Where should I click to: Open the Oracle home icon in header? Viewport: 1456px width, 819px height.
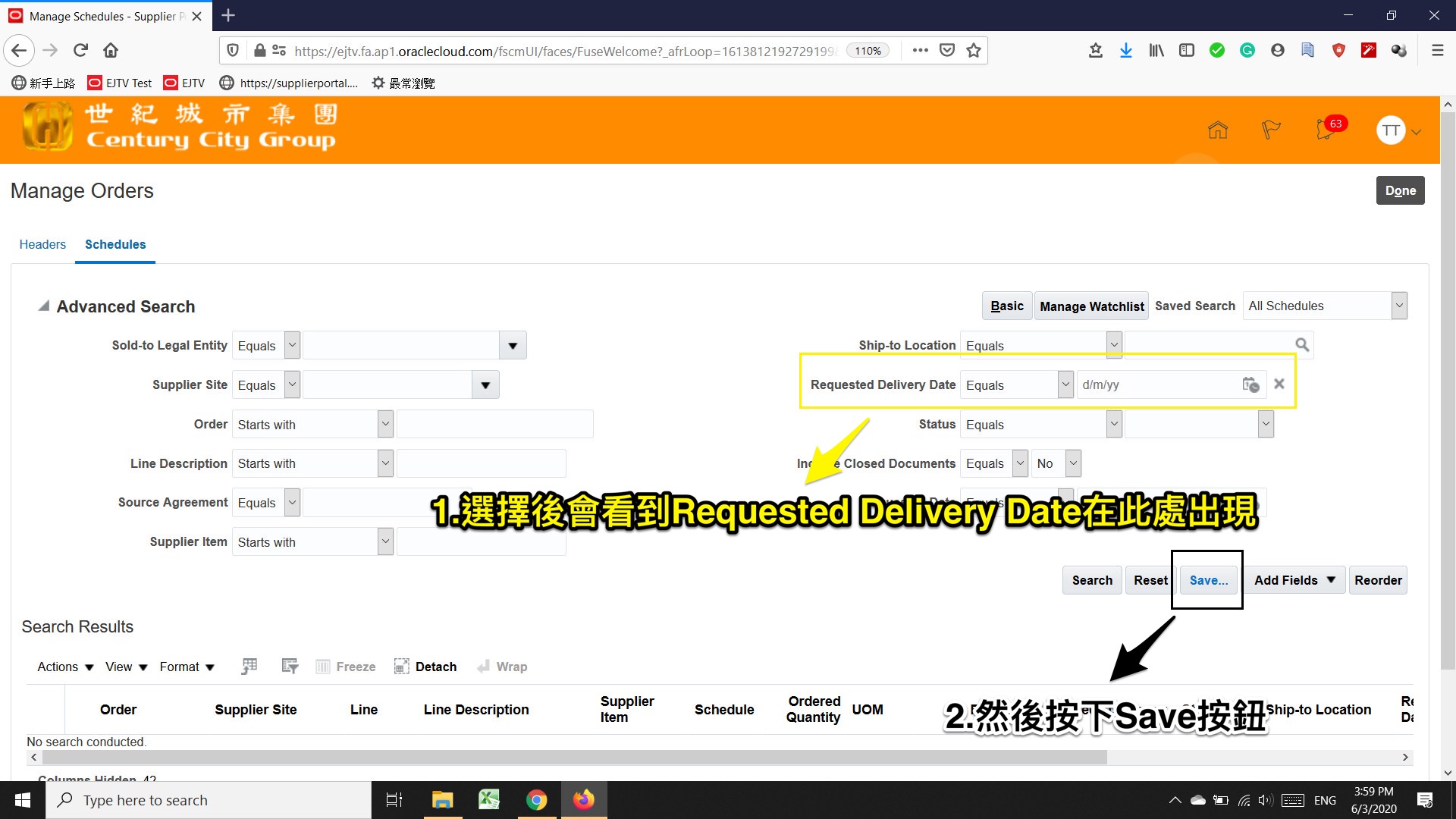[1218, 130]
